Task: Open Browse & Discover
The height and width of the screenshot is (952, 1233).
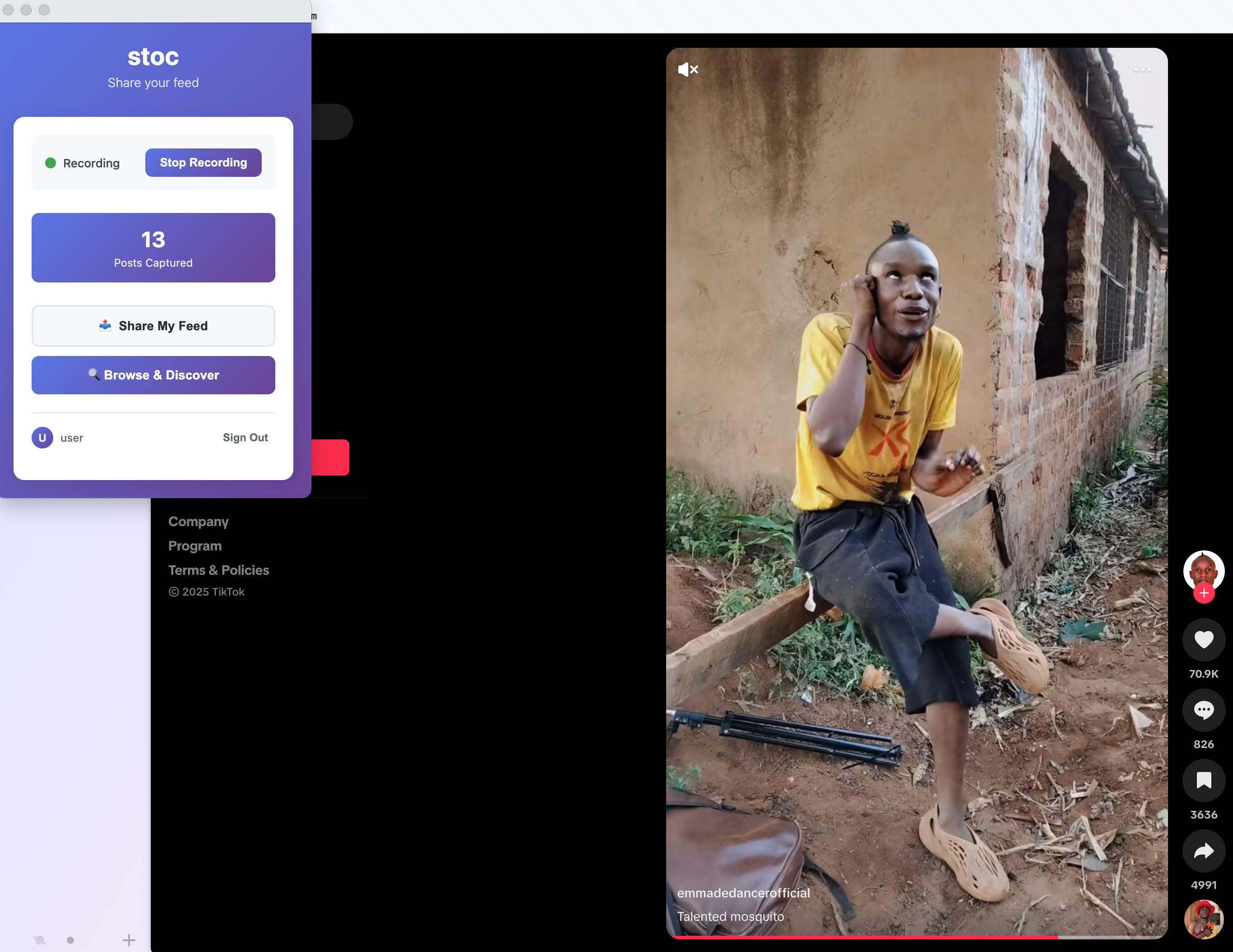Action: click(153, 375)
